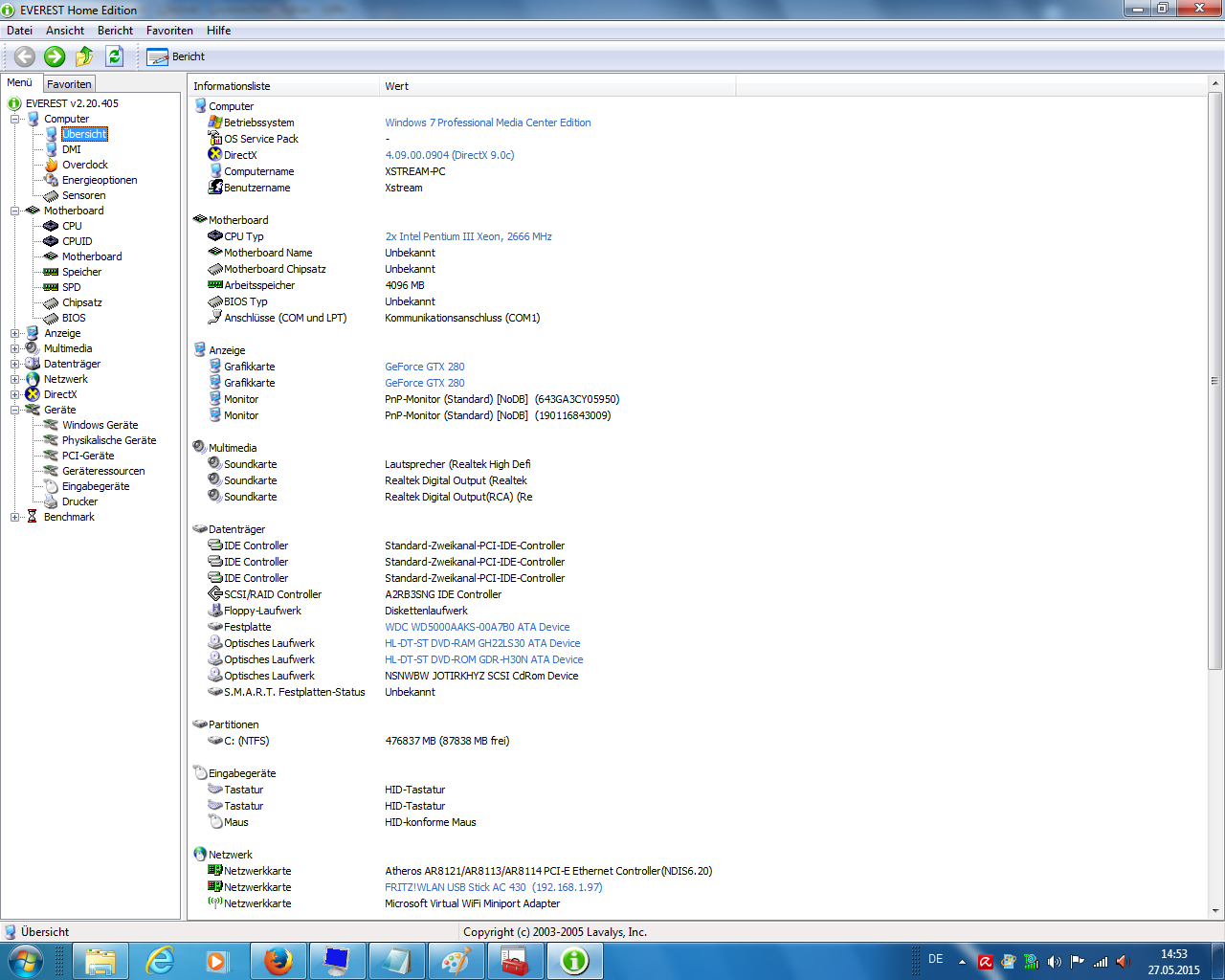Screen dimensions: 1225x980
Task: Collapse the Computer tree node
Action: tap(15, 119)
